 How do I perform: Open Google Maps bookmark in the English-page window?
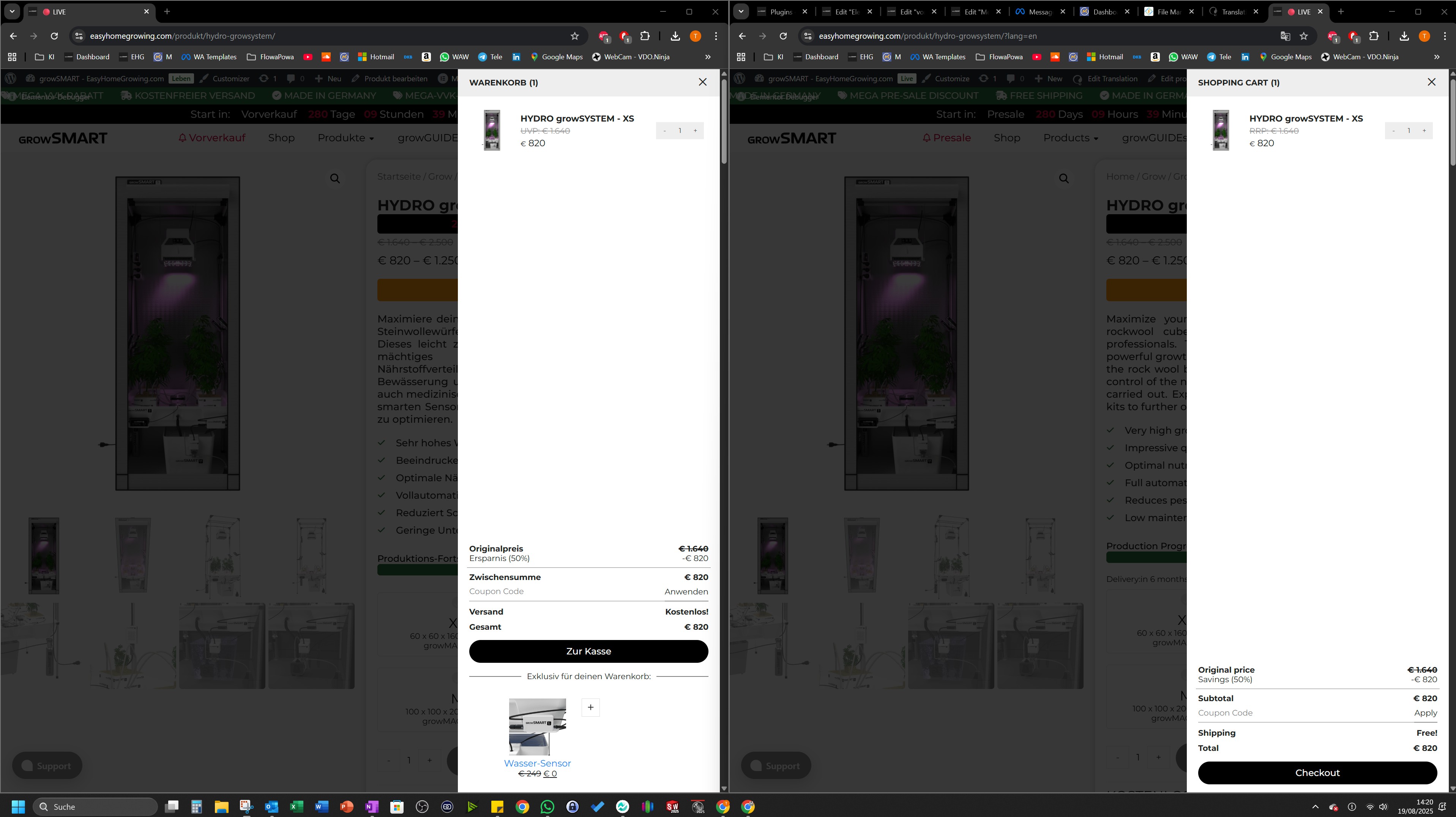coord(1285,57)
